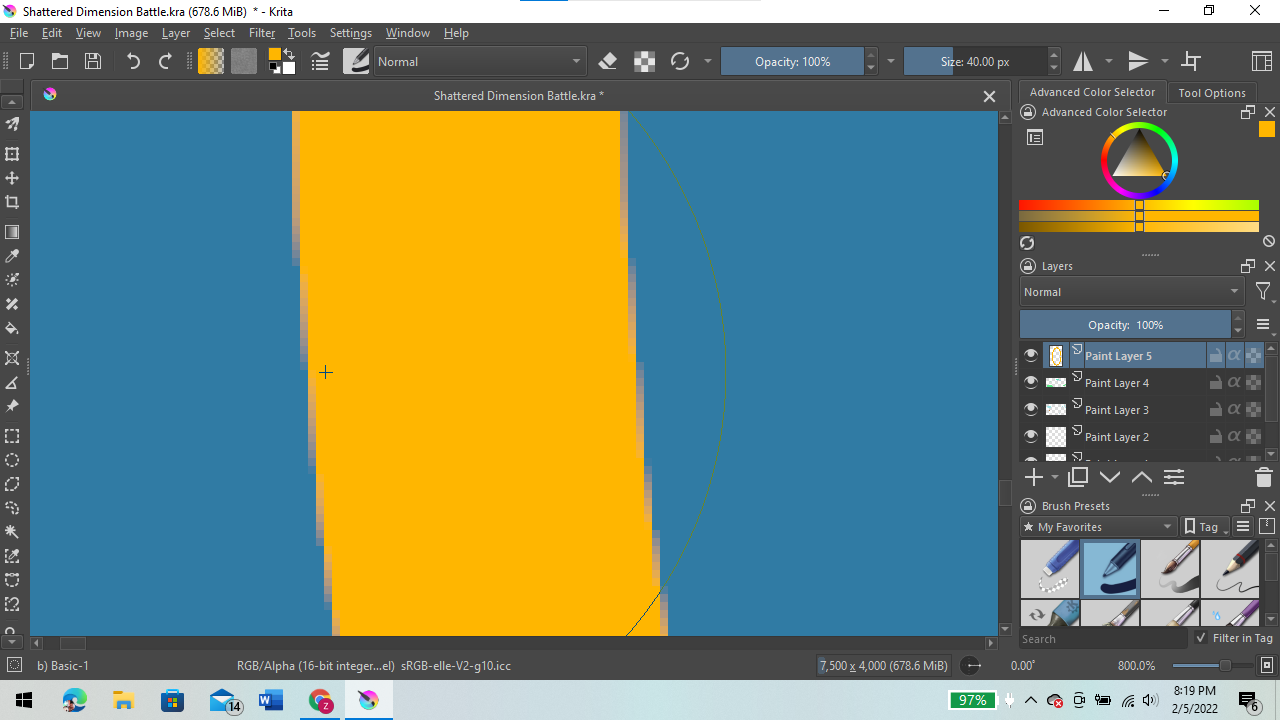Toggle eraser mode in the toolbar
Screen dimensions: 1280x720
coord(607,61)
